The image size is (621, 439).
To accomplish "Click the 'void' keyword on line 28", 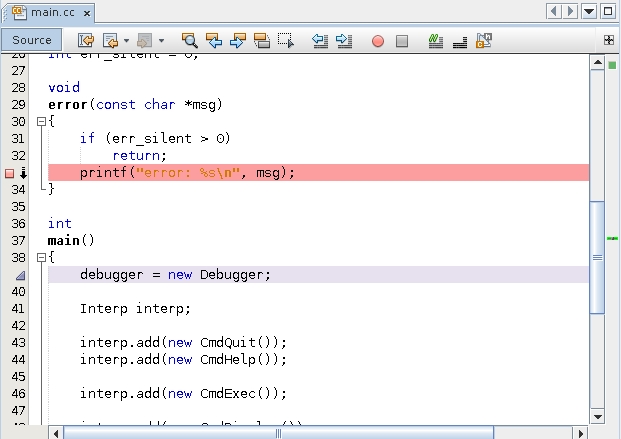I will tap(64, 87).
